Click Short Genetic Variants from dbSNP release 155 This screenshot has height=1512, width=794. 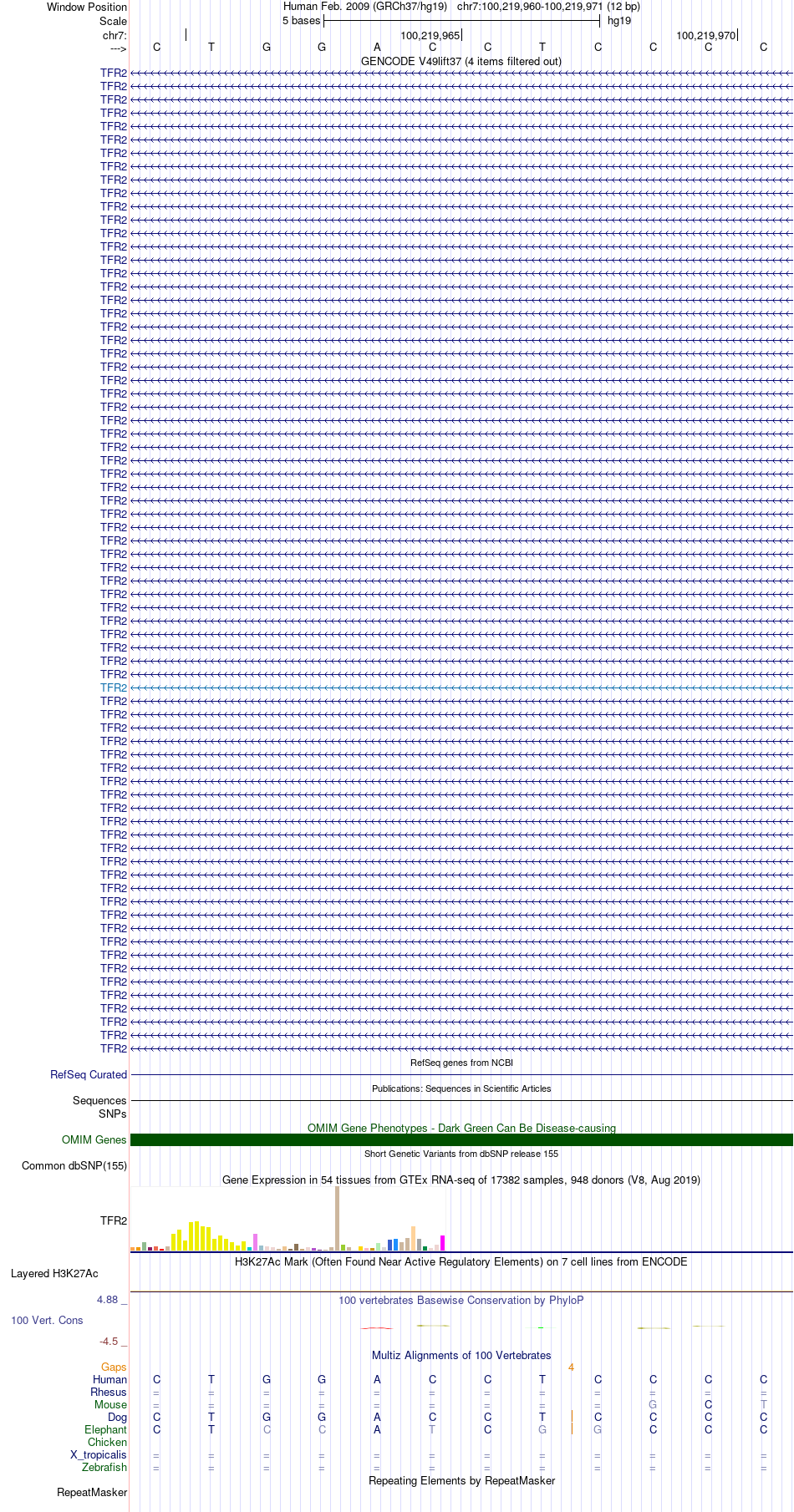point(461,1154)
